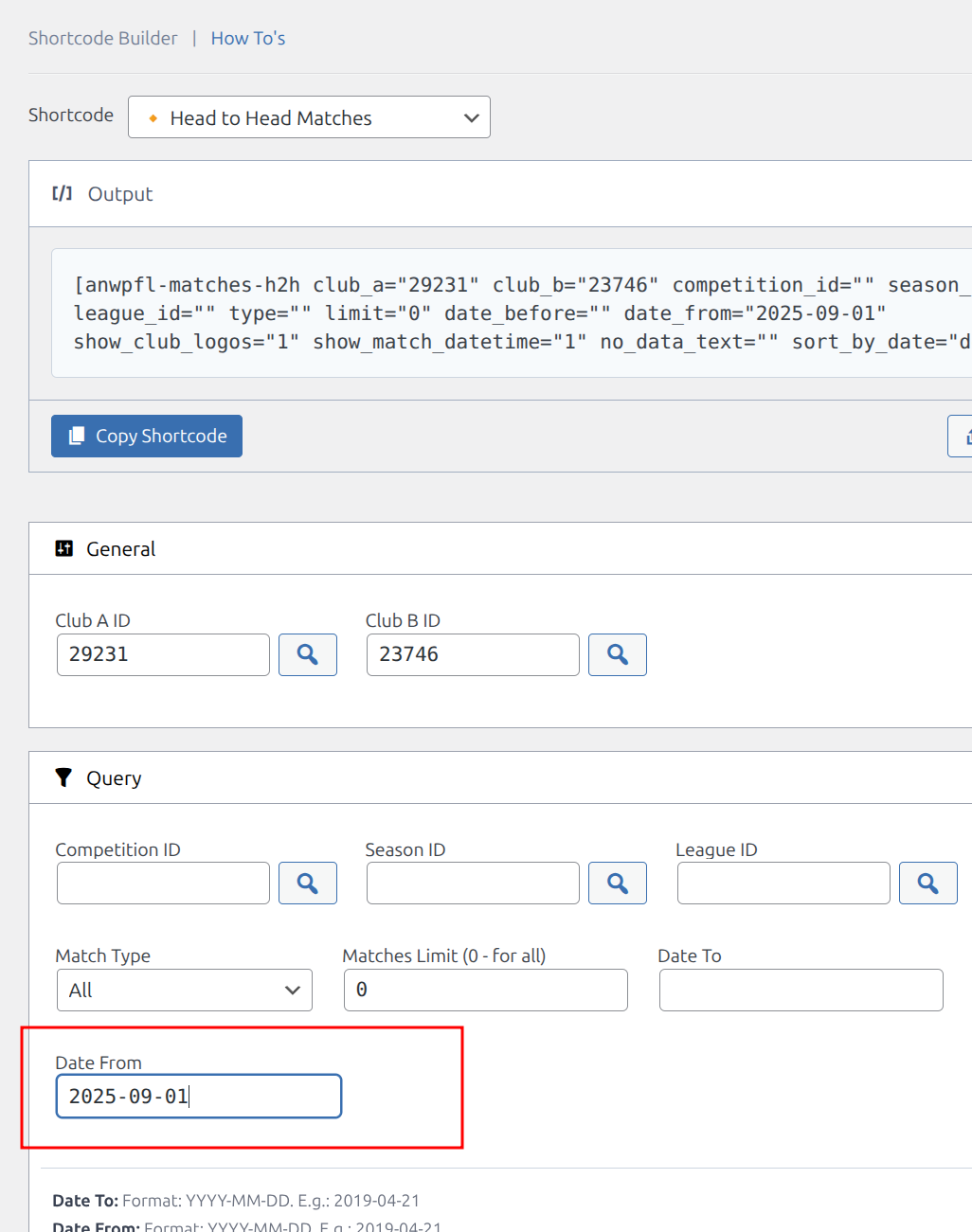This screenshot has height=1232, width=972.
Task: Focus the Club A ID field
Action: click(x=163, y=654)
